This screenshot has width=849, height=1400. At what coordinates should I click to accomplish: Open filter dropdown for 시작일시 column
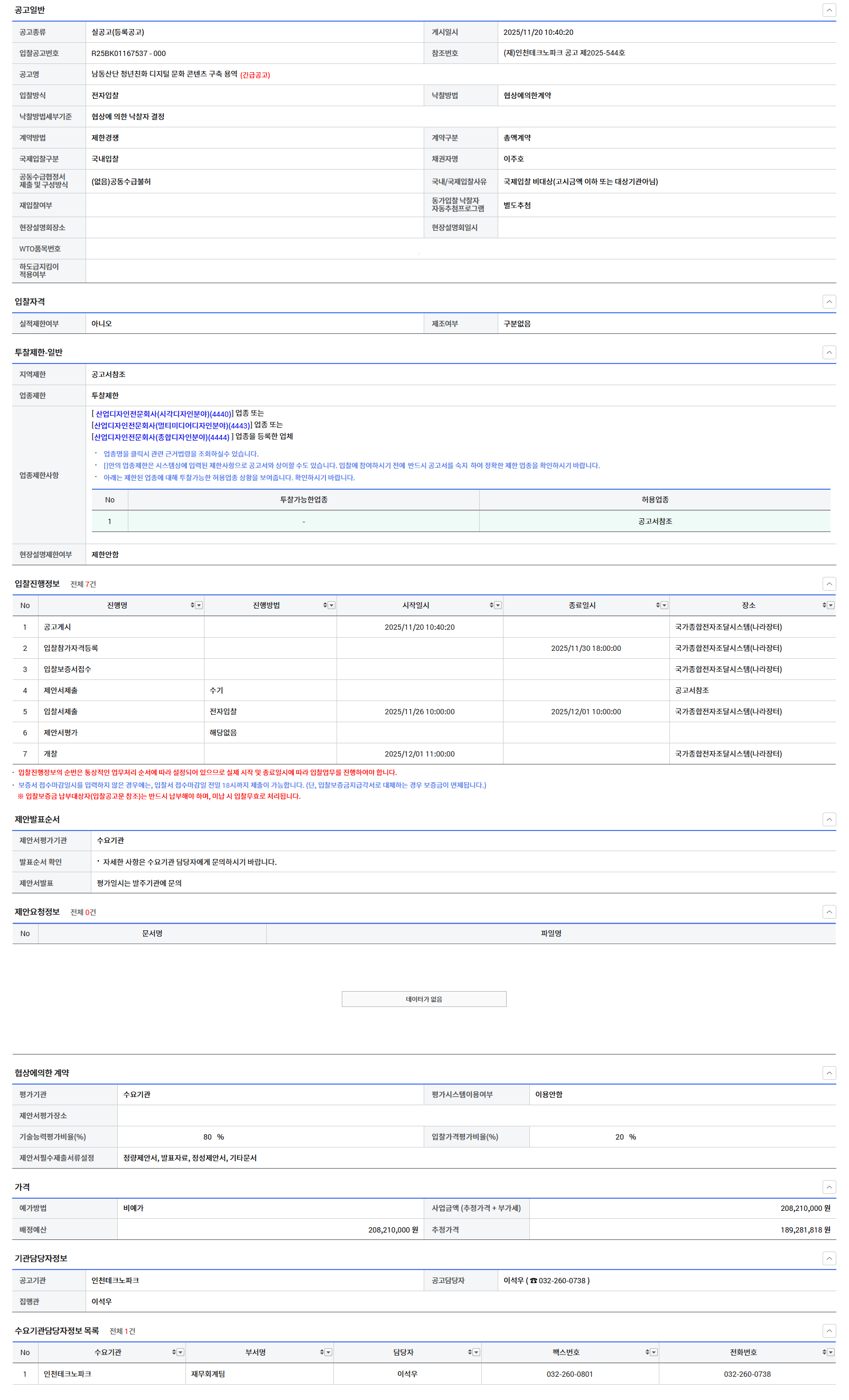[x=498, y=605]
